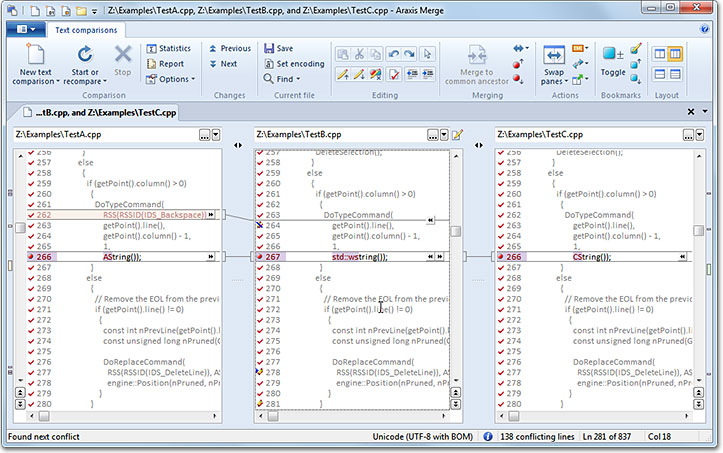Screen dimensions: 723x453
Task: Merge CString line 266 leftward from TestC
Action: coord(682,256)
